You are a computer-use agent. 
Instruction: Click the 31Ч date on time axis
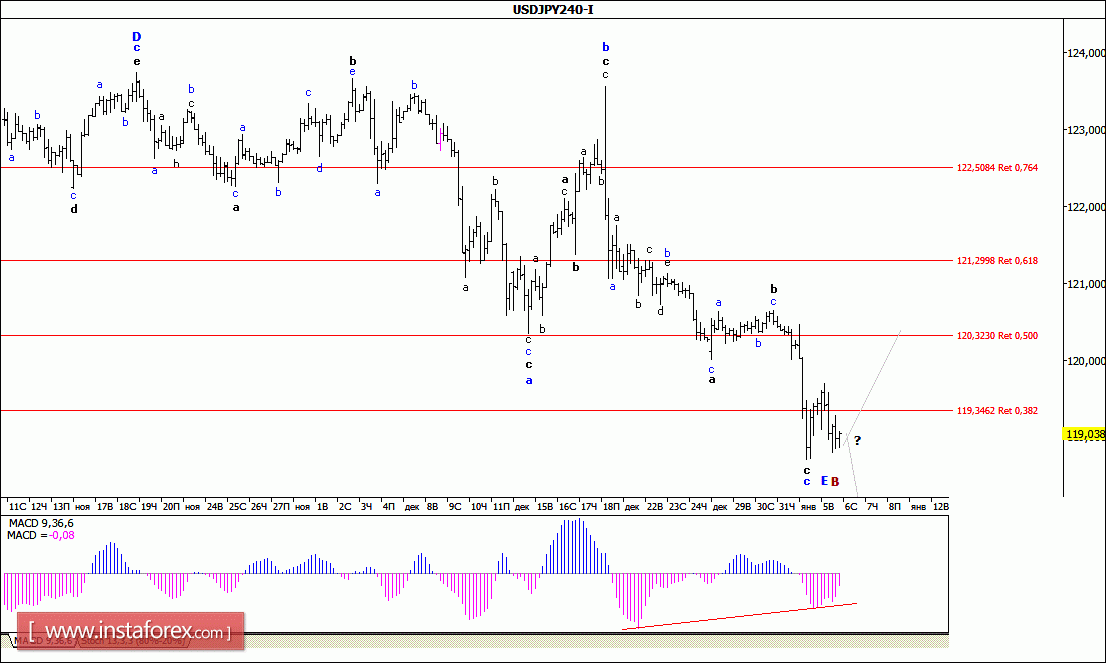(786, 506)
